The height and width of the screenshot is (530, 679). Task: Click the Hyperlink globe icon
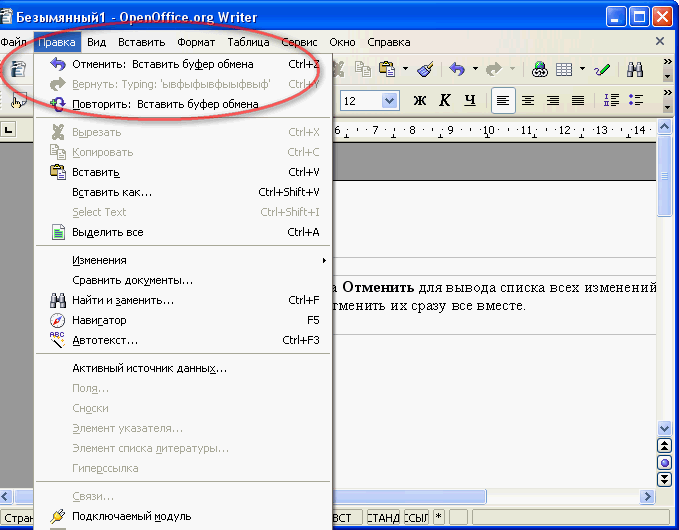click(x=540, y=69)
